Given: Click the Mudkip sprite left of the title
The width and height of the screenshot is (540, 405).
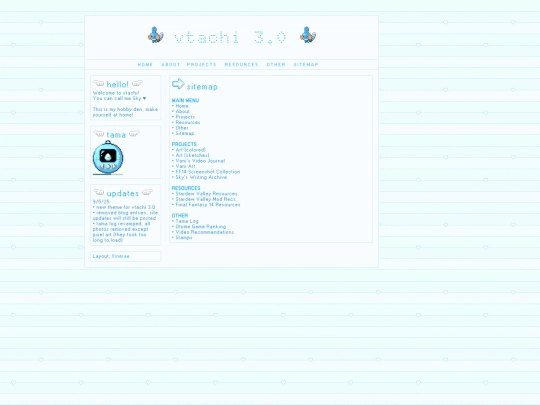Looking at the screenshot, I should (x=156, y=35).
